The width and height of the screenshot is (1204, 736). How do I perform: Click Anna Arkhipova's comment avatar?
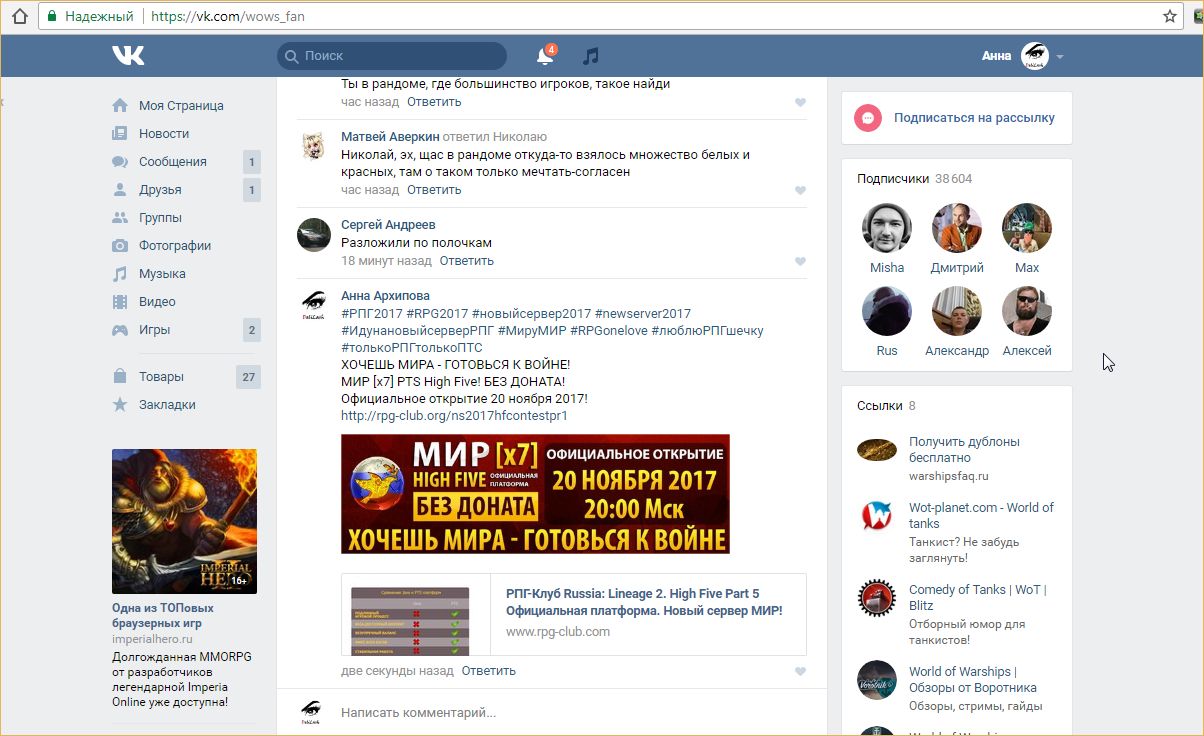coord(314,304)
